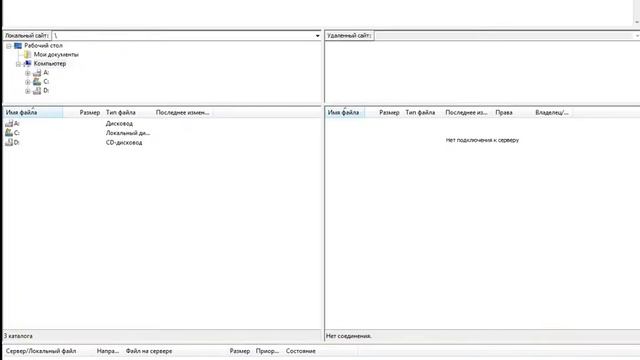640x360 pixels.
Task: Click the A: floppy drive icon in tree
Action: click(x=37, y=73)
